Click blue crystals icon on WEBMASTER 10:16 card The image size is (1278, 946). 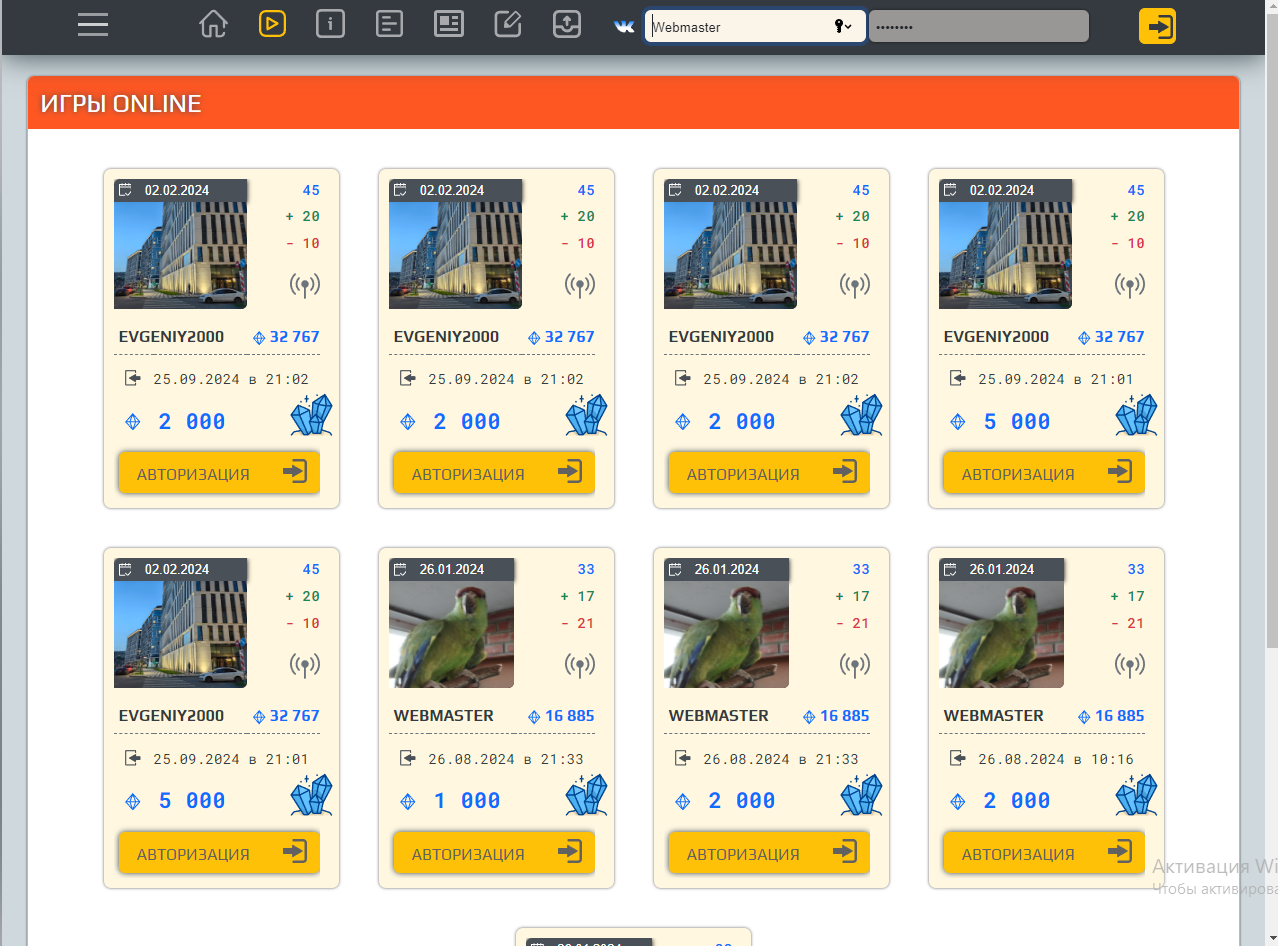(x=1137, y=795)
